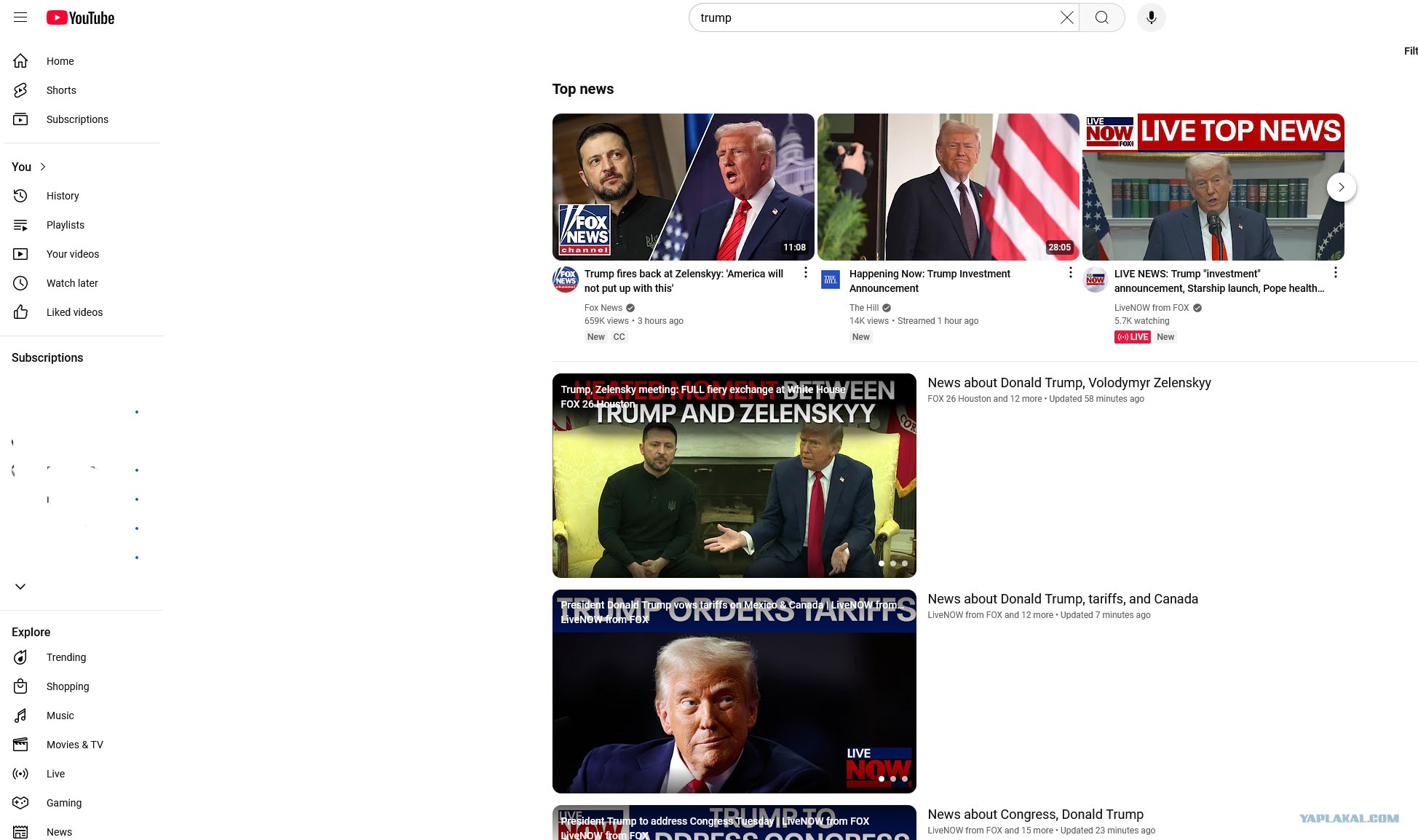Clear the search box text
This screenshot has width=1418, height=840.
coord(1066,17)
